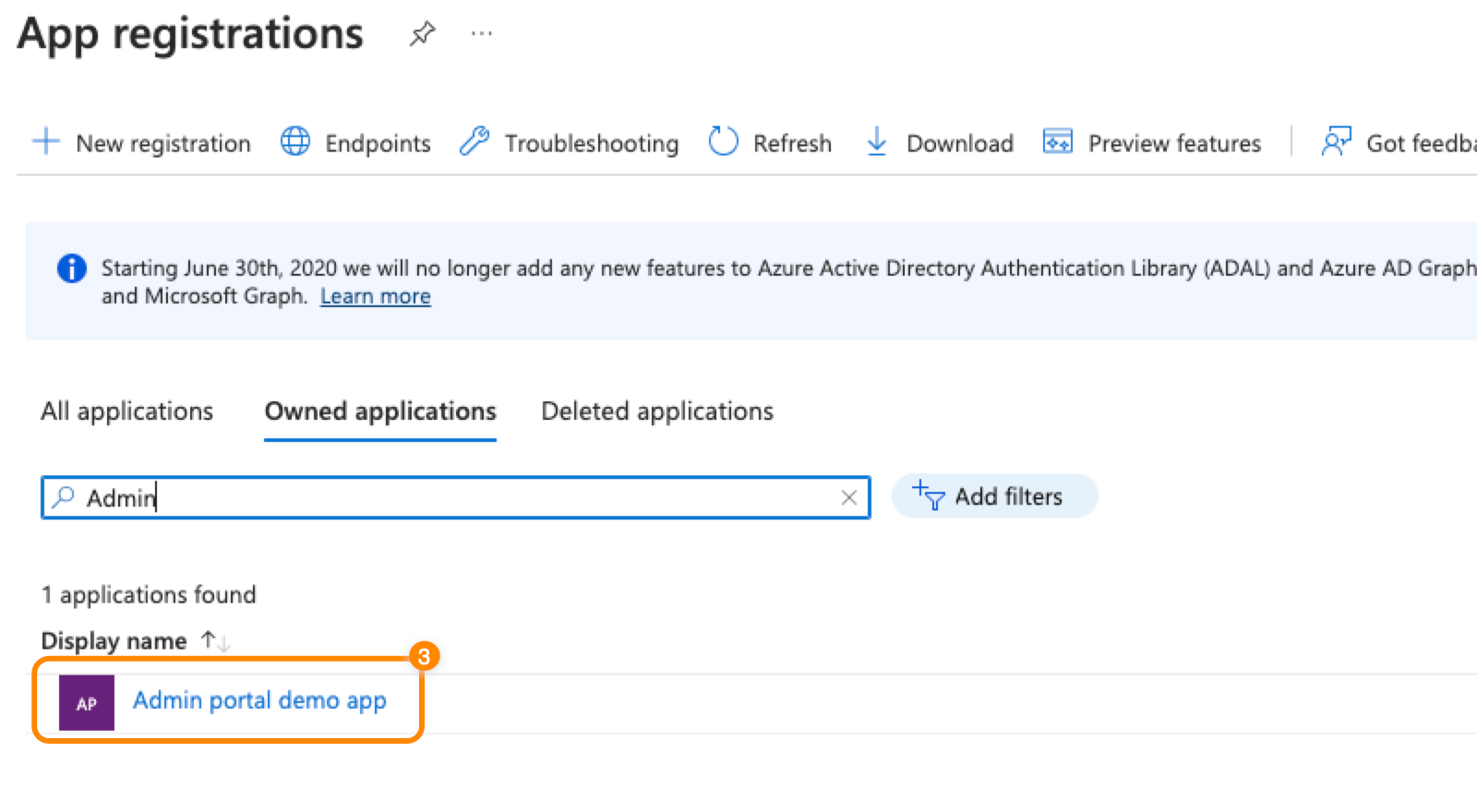Open Admin portal demo app
Viewport: 1477px width, 812px height.
(x=259, y=701)
